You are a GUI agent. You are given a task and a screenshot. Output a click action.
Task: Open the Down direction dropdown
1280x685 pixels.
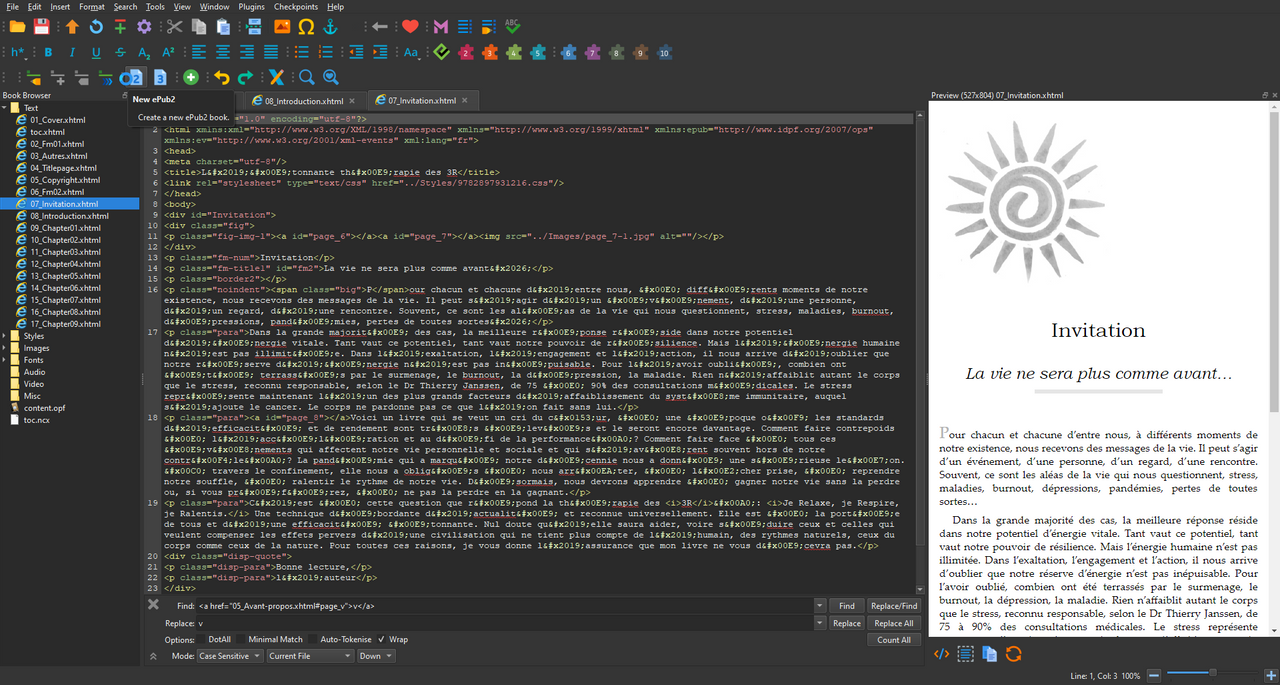point(377,656)
